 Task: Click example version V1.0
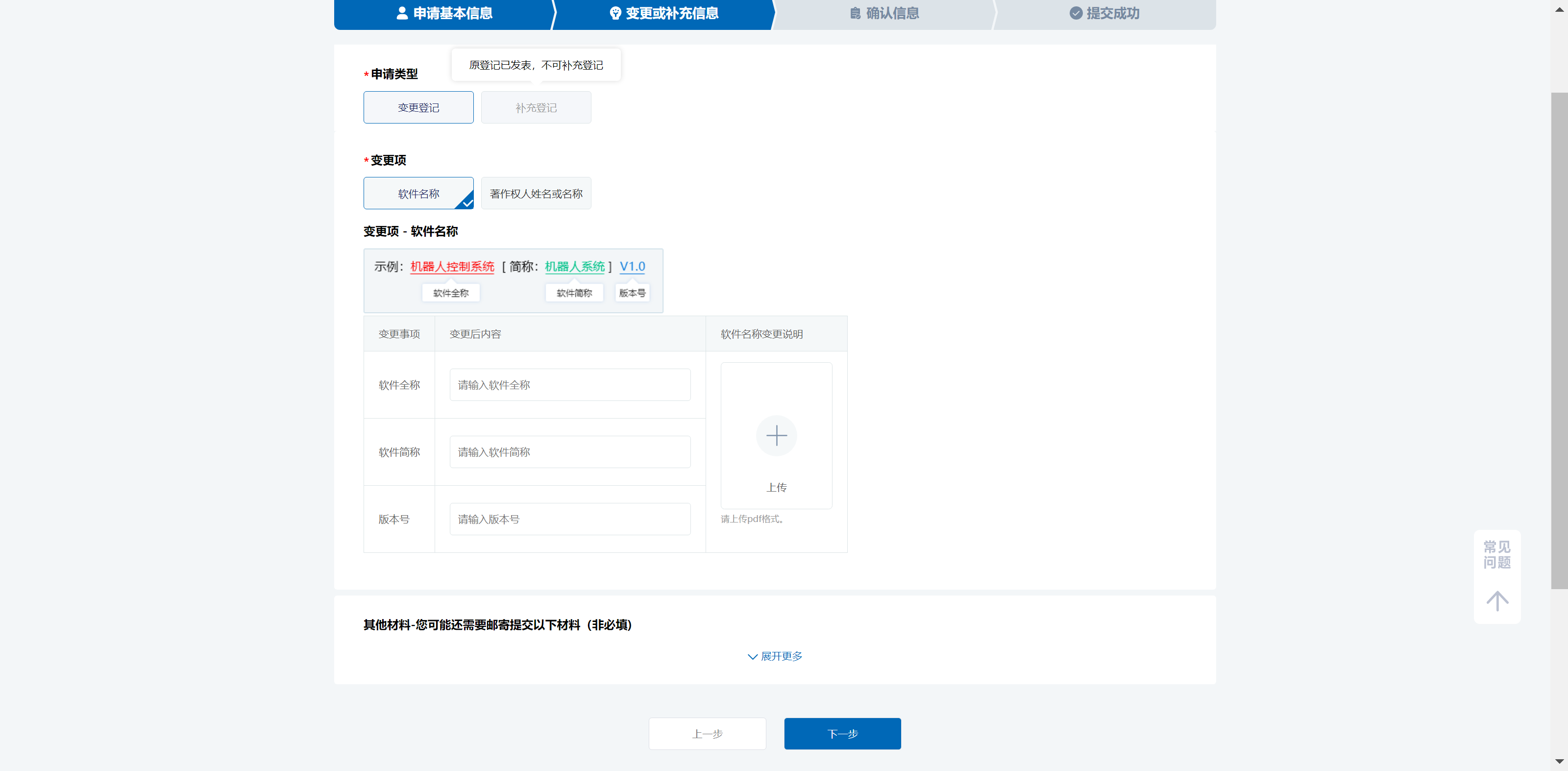633,267
